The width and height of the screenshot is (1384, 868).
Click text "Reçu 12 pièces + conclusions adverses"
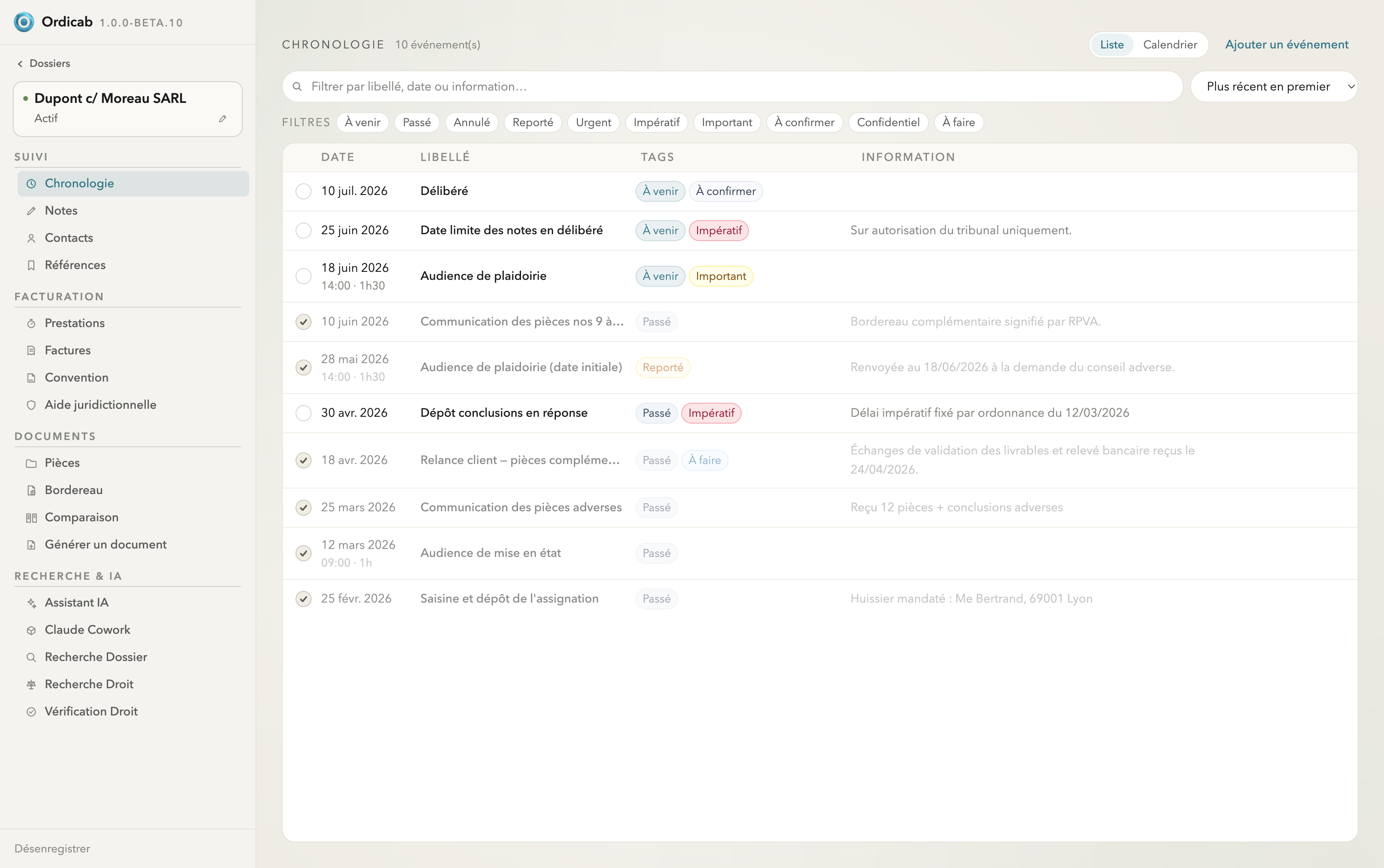coord(956,508)
